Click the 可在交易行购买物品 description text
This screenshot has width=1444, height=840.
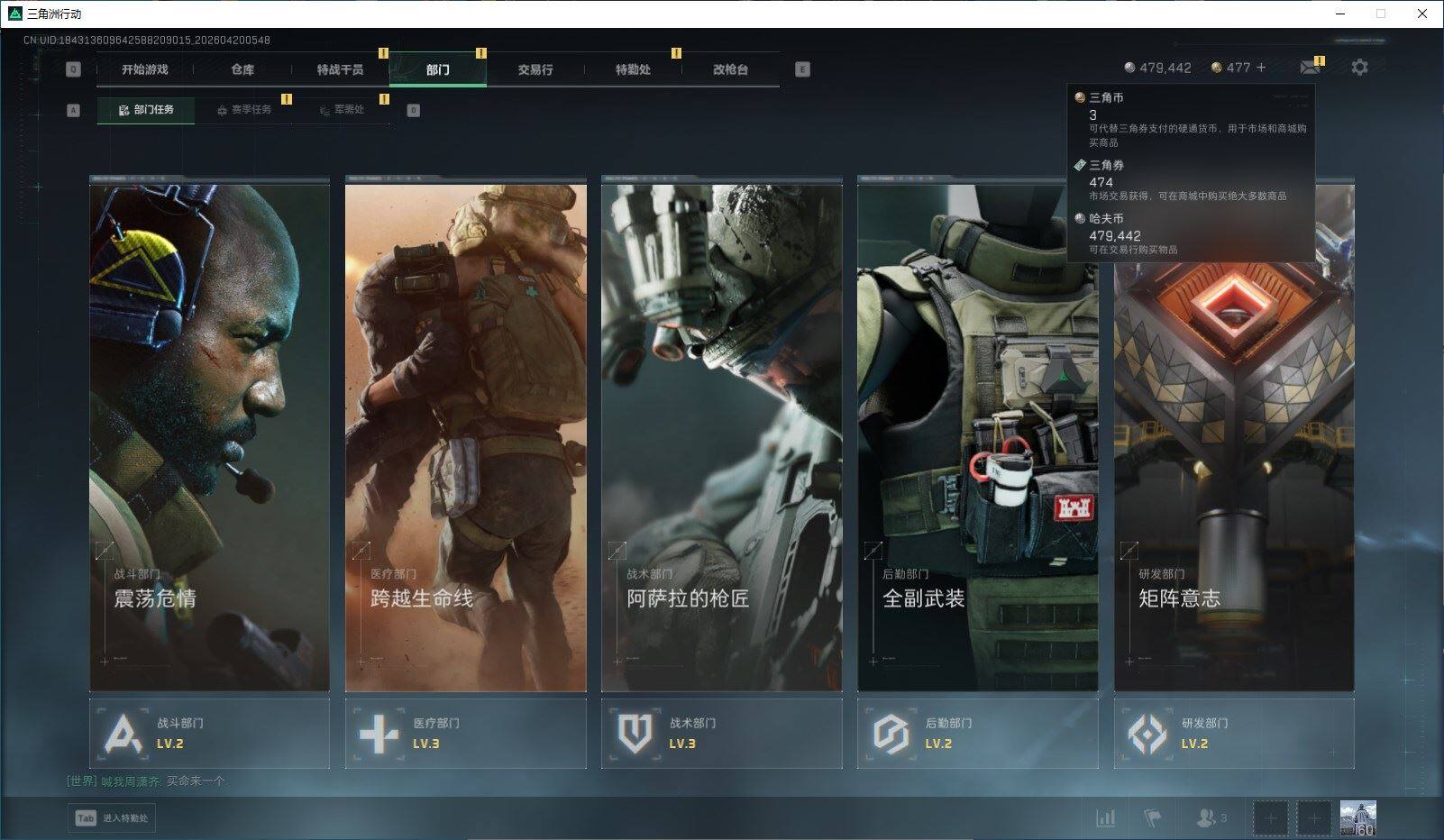pyautogui.click(x=1133, y=250)
